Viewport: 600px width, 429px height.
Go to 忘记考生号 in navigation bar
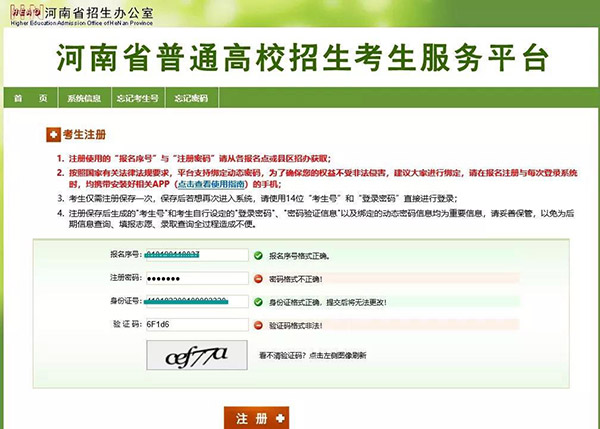[139, 99]
